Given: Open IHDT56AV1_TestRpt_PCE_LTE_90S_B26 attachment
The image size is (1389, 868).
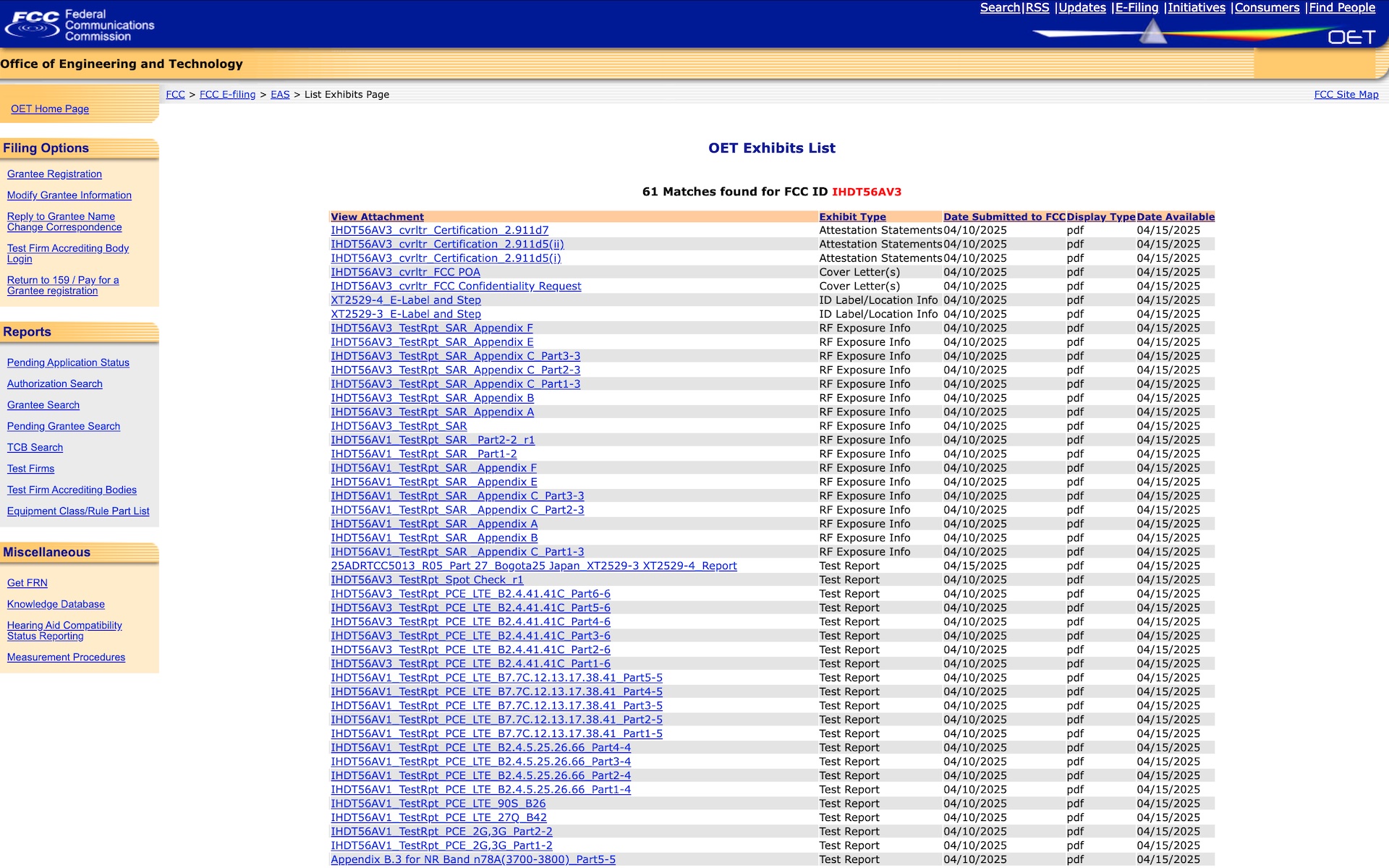Looking at the screenshot, I should click(438, 804).
